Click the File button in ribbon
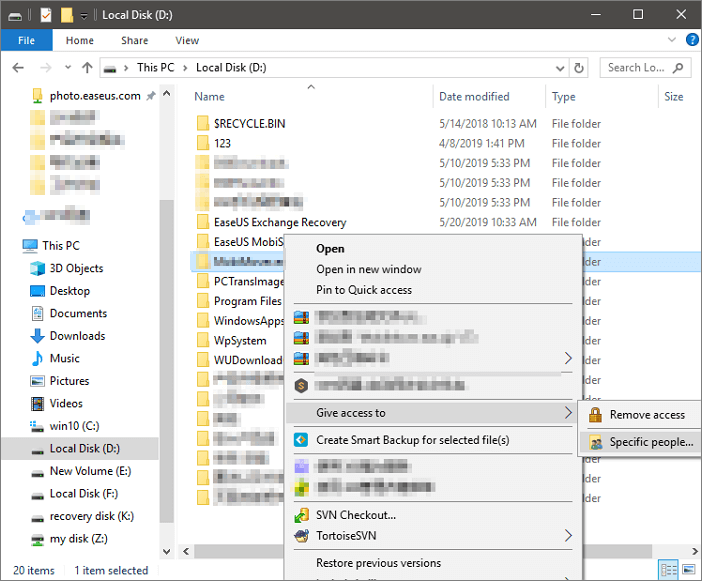The height and width of the screenshot is (581, 702). [26, 41]
